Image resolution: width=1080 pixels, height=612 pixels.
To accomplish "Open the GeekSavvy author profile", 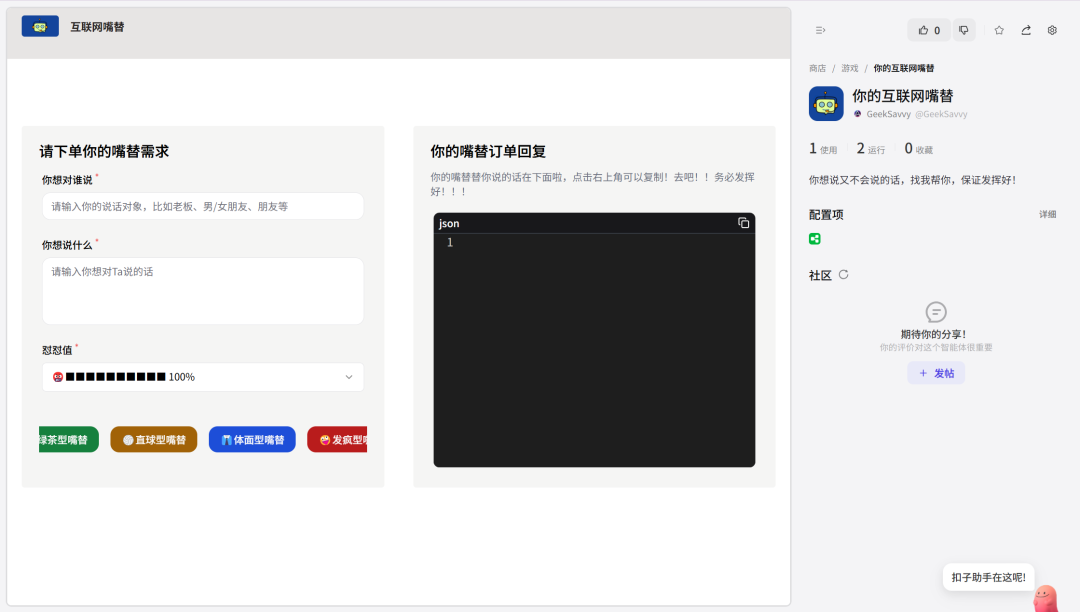I will coord(889,114).
